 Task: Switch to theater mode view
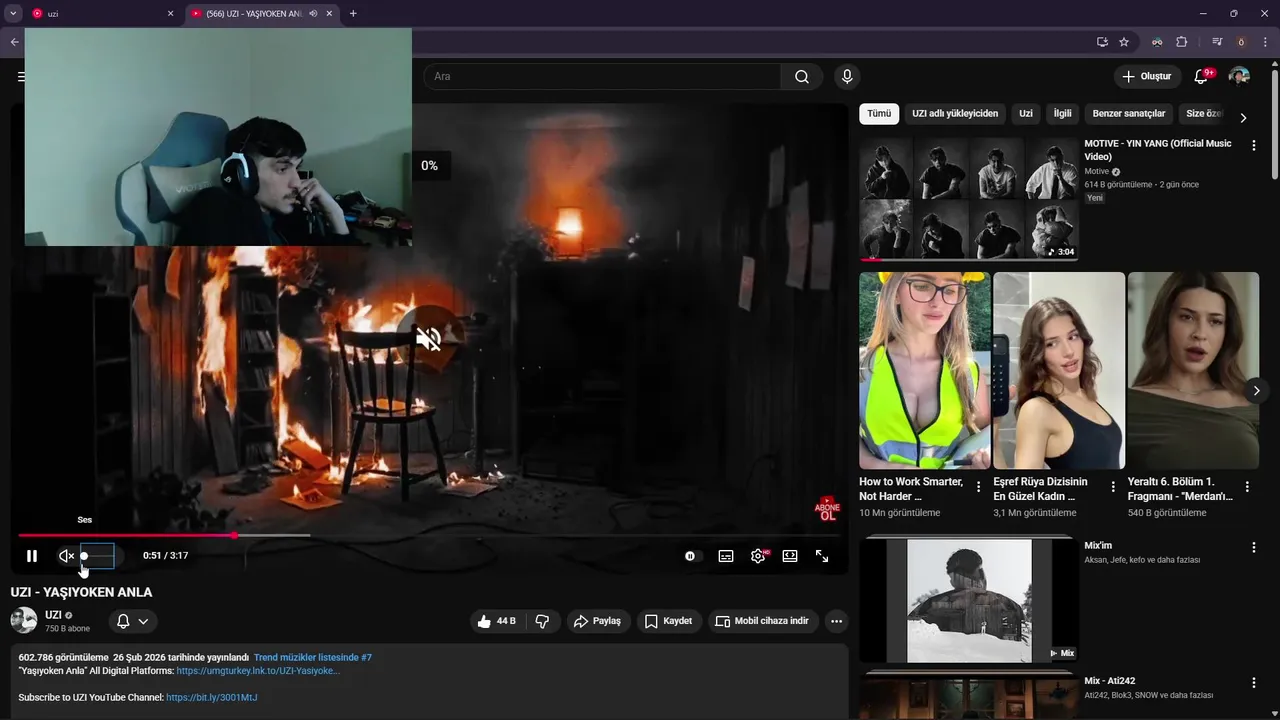pos(790,556)
